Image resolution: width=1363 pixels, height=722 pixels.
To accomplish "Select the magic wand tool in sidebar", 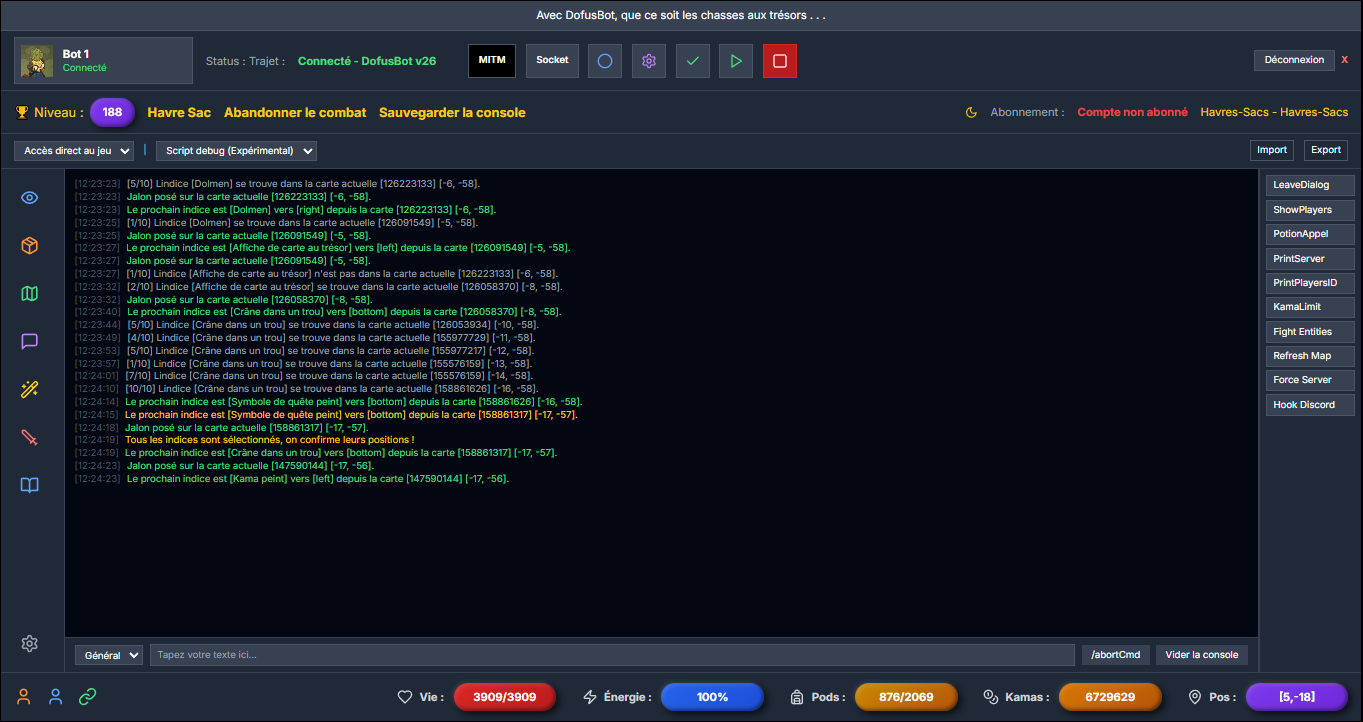I will (29, 389).
